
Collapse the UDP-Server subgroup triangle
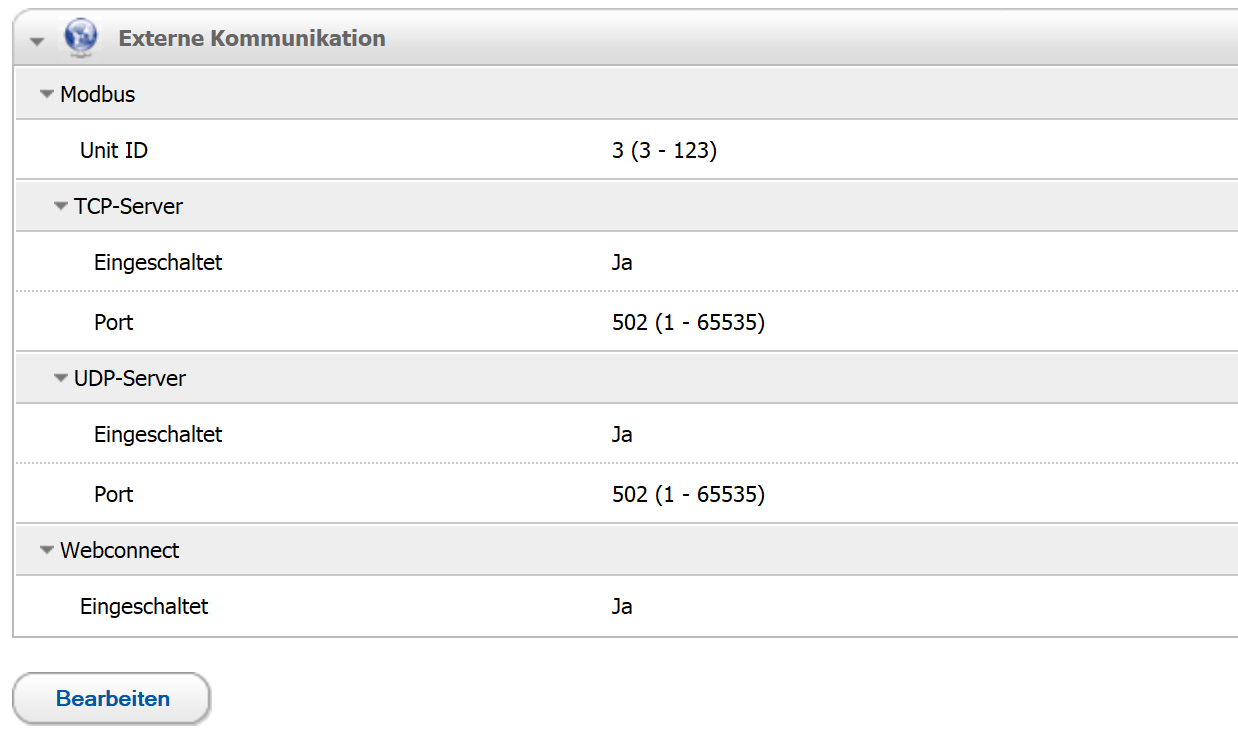coord(61,379)
